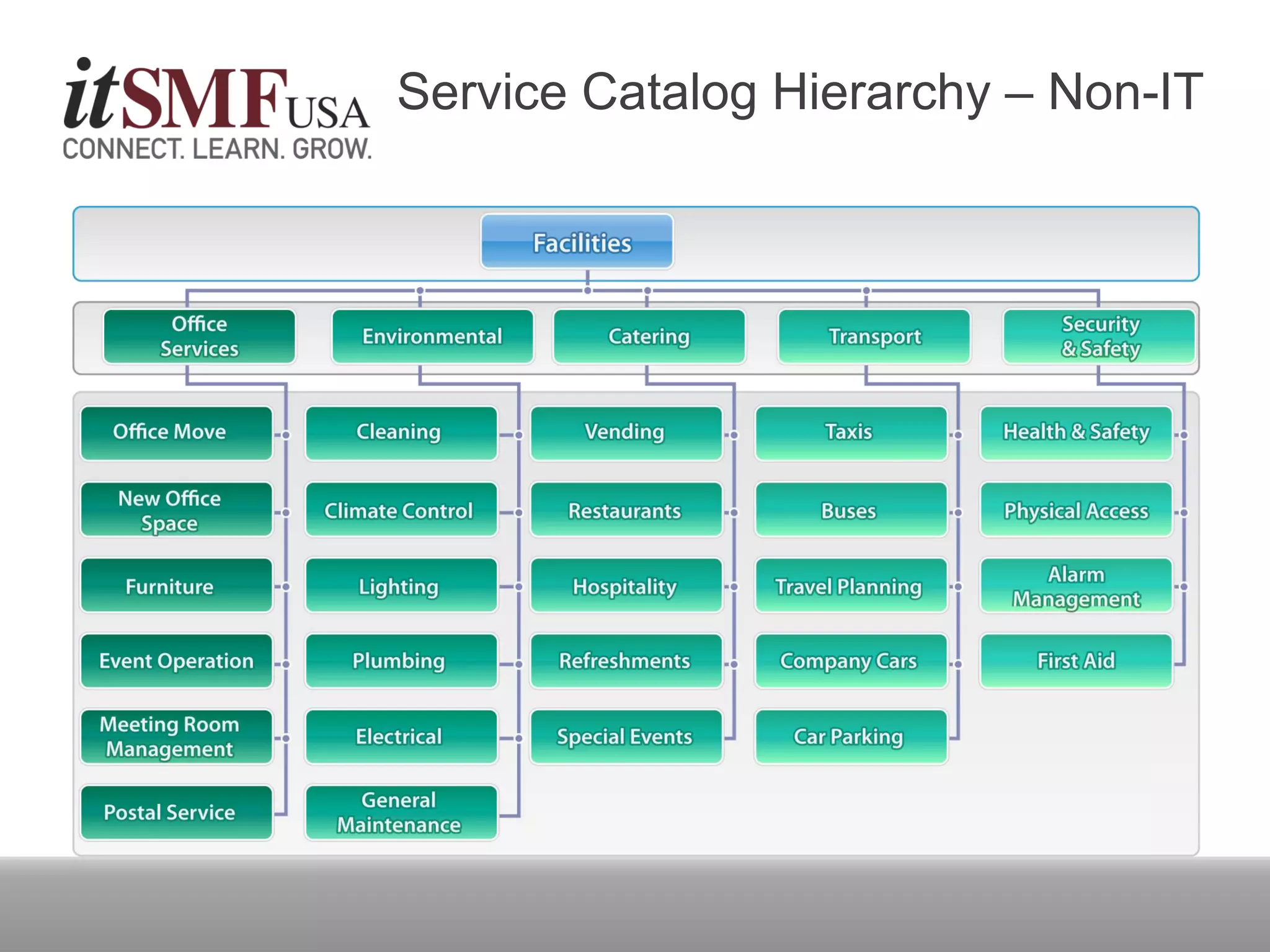The image size is (1270, 952).
Task: Select Meeting Room Management box
Action: tap(176, 736)
